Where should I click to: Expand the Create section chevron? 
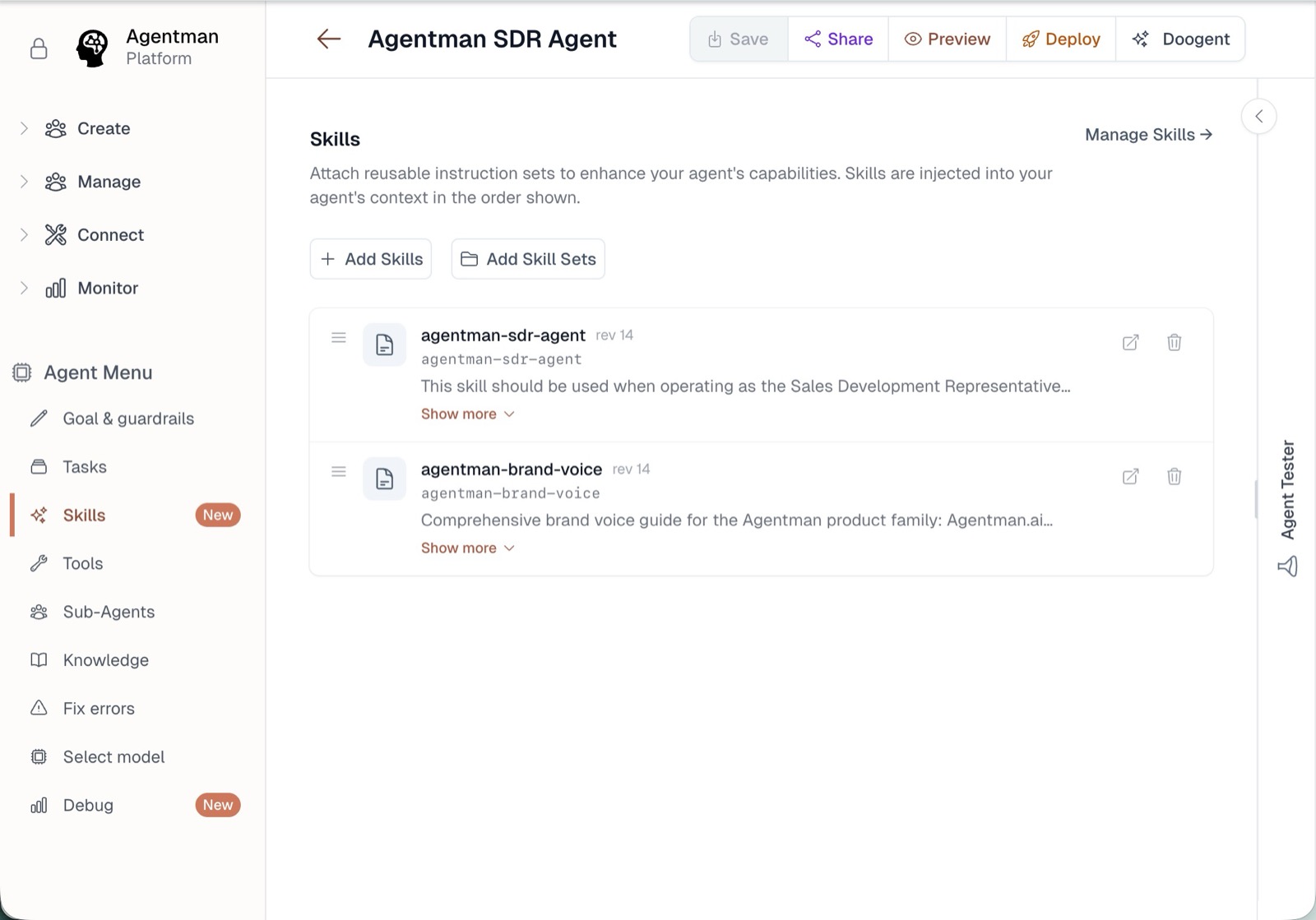[x=24, y=128]
